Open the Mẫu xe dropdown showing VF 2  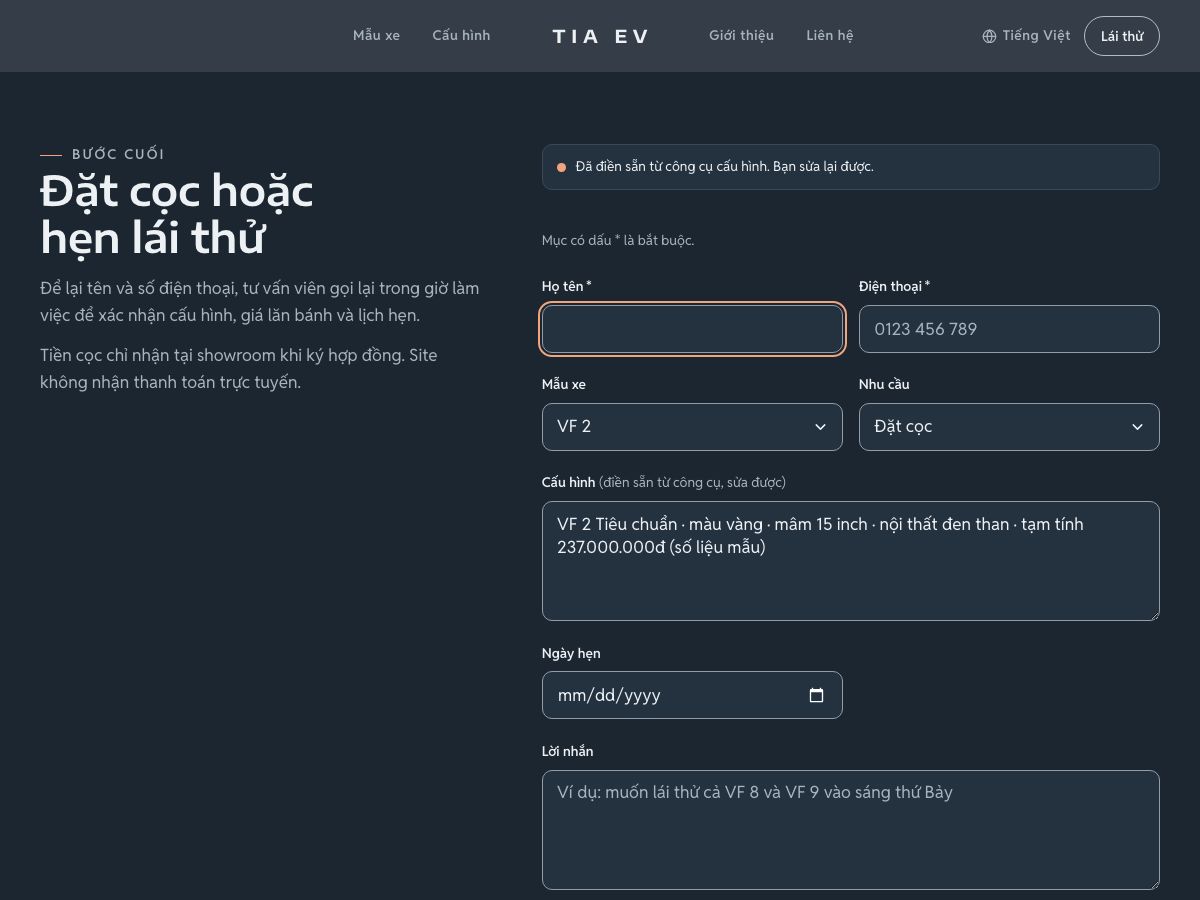(x=692, y=427)
